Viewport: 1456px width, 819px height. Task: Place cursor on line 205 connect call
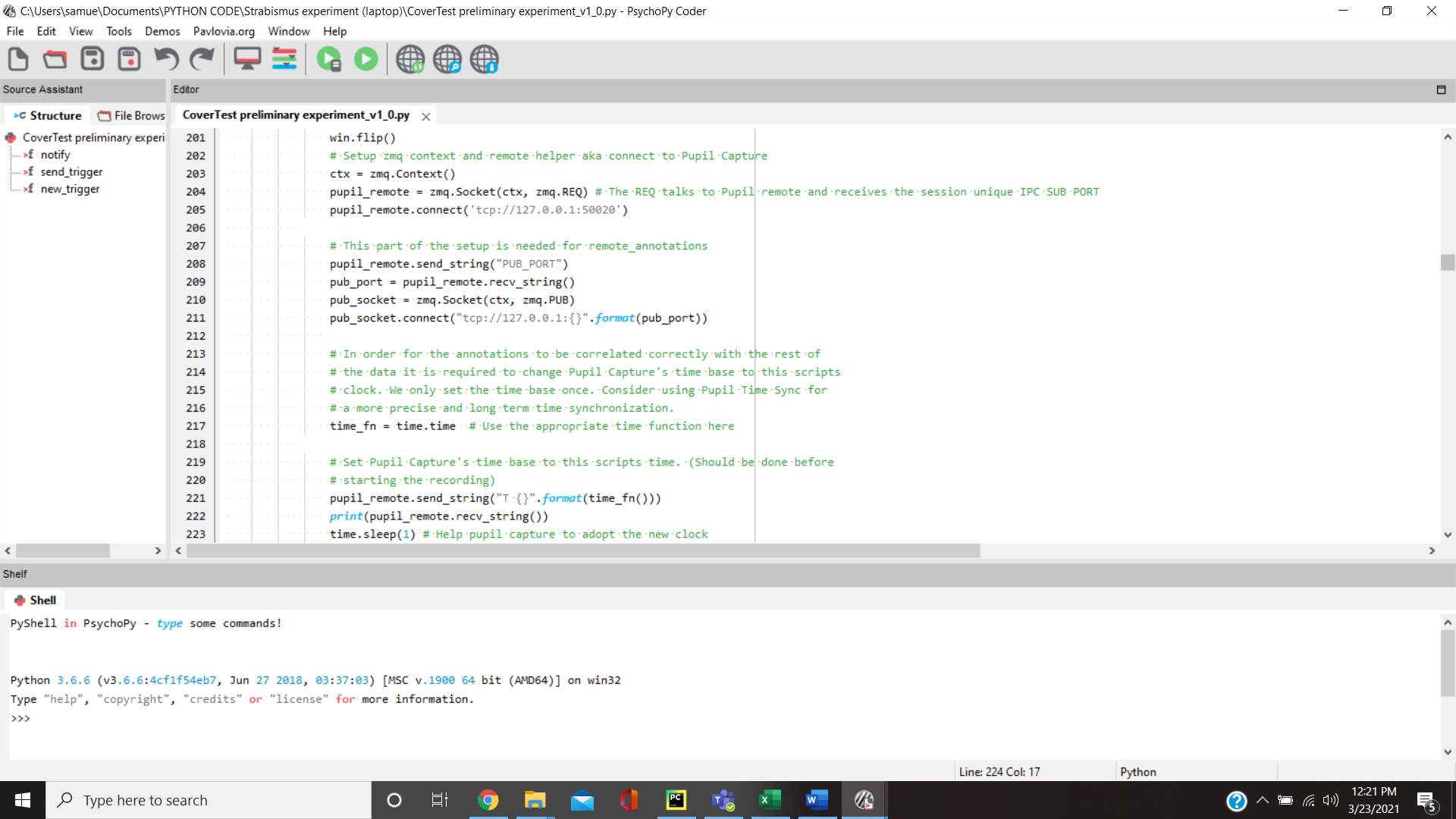coord(479,210)
